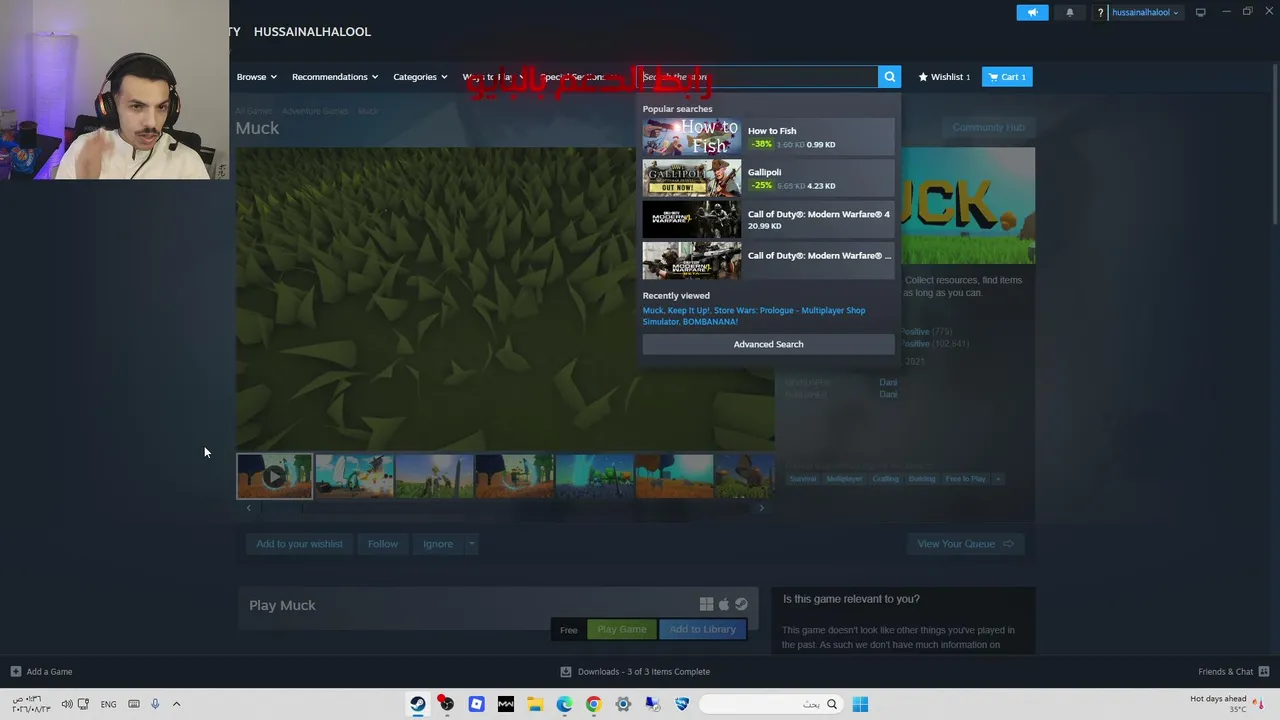
Task: Open the announcements megaphone button
Action: tap(1032, 12)
